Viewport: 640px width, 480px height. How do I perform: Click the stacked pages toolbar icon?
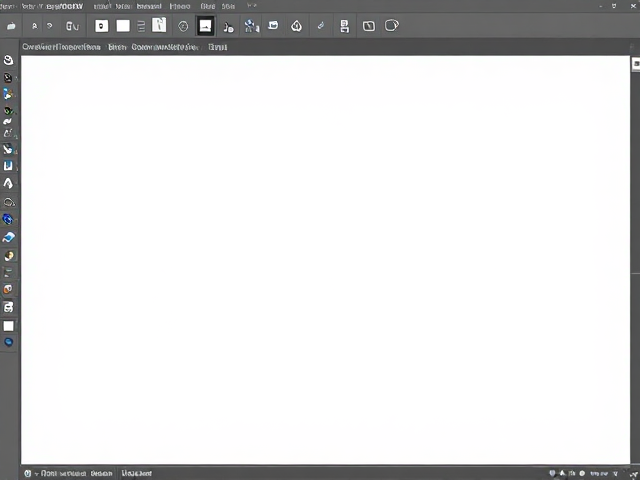(344, 26)
